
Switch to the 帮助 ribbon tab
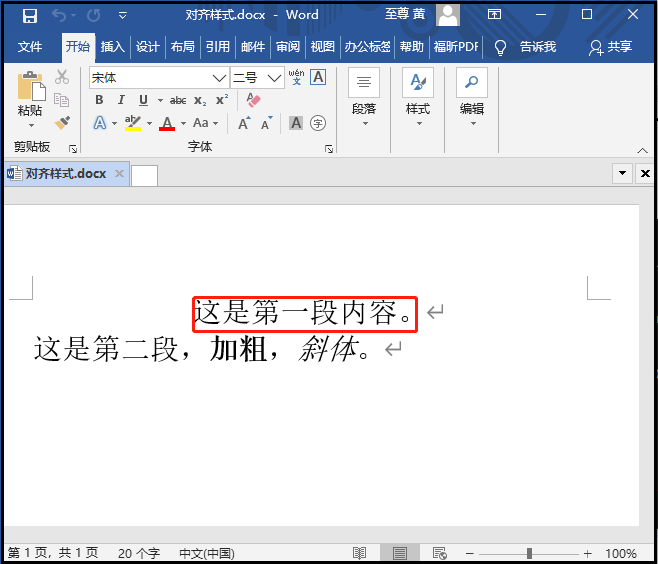[x=411, y=47]
